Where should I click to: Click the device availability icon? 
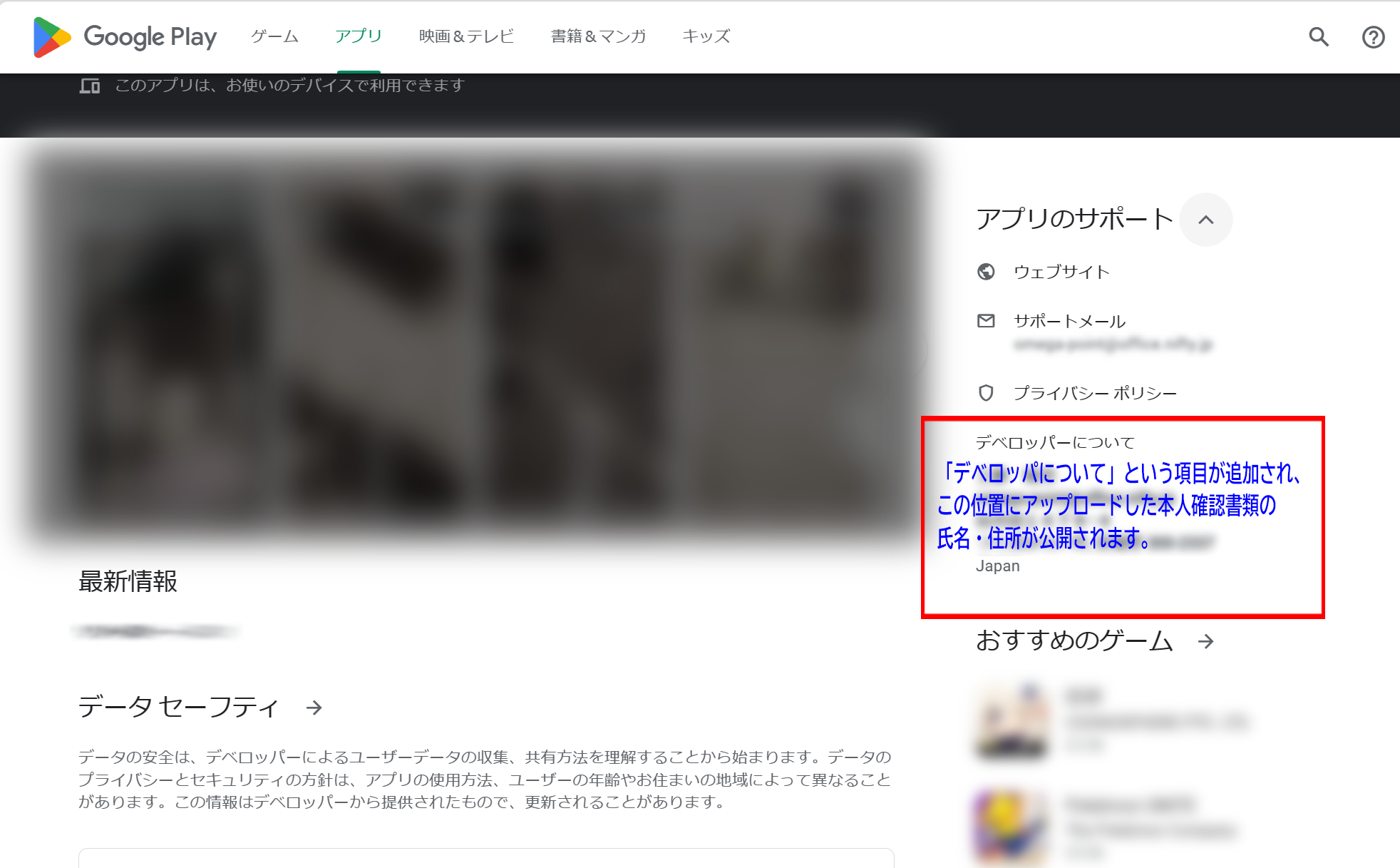(91, 85)
